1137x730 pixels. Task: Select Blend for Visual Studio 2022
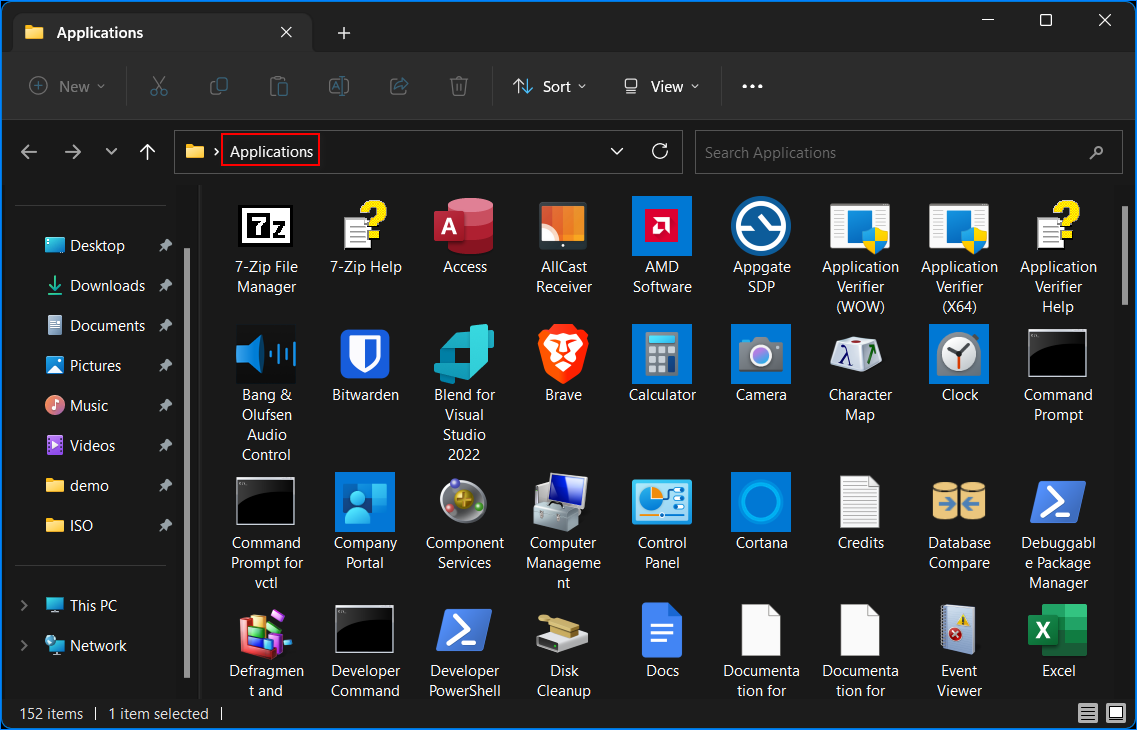pos(464,354)
